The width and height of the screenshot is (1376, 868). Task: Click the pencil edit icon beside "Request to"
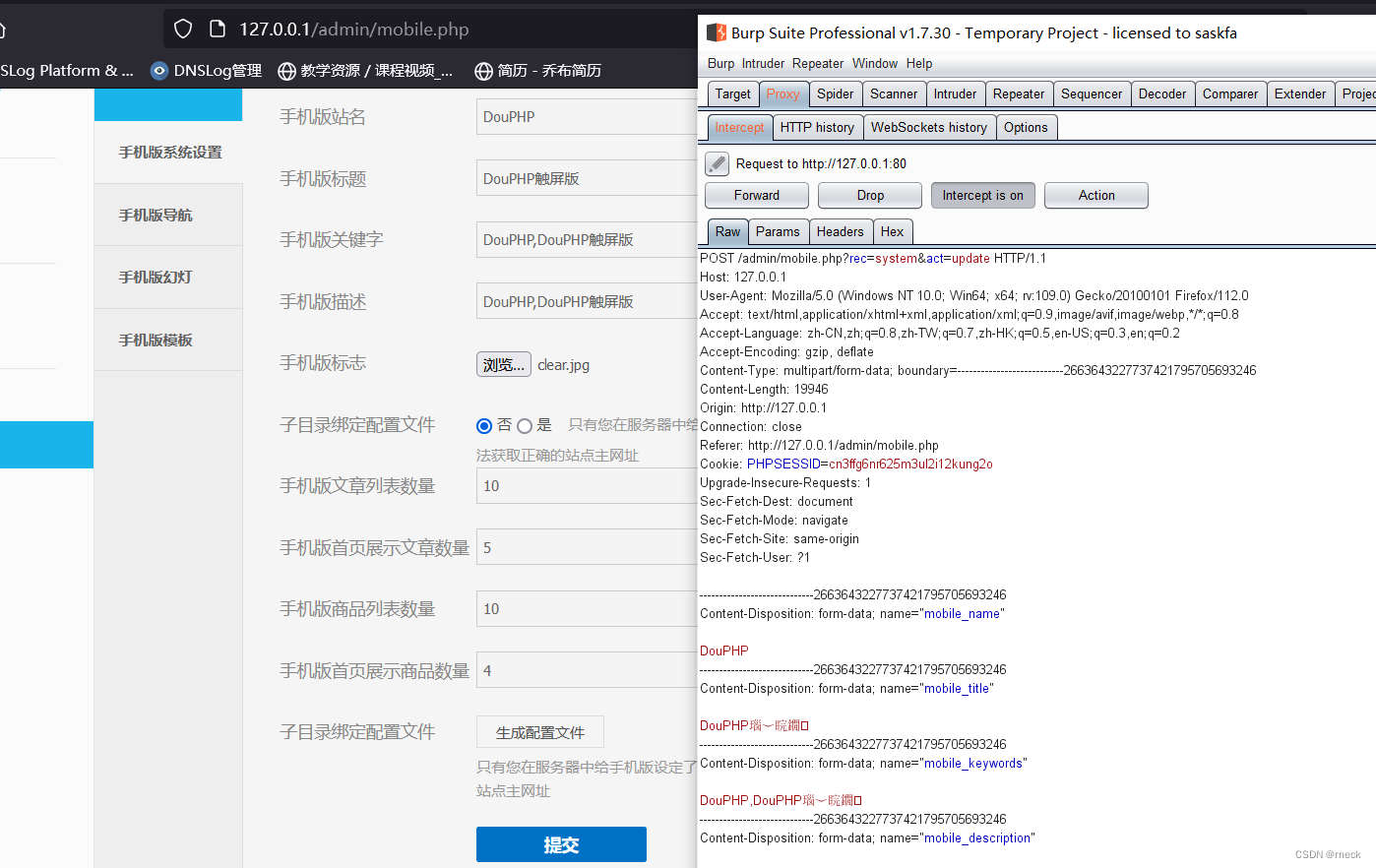[716, 163]
